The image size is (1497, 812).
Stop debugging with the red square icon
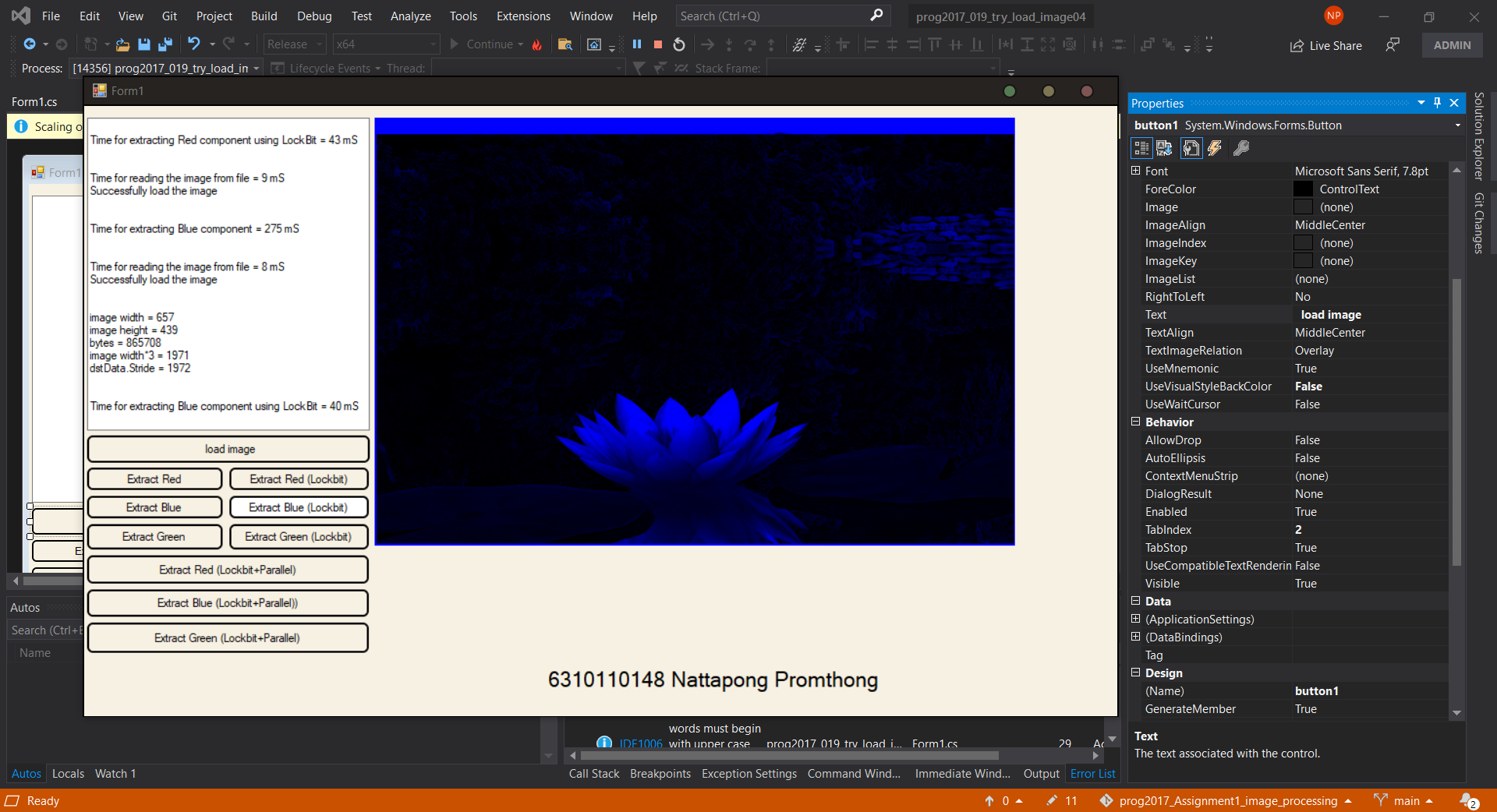point(656,44)
